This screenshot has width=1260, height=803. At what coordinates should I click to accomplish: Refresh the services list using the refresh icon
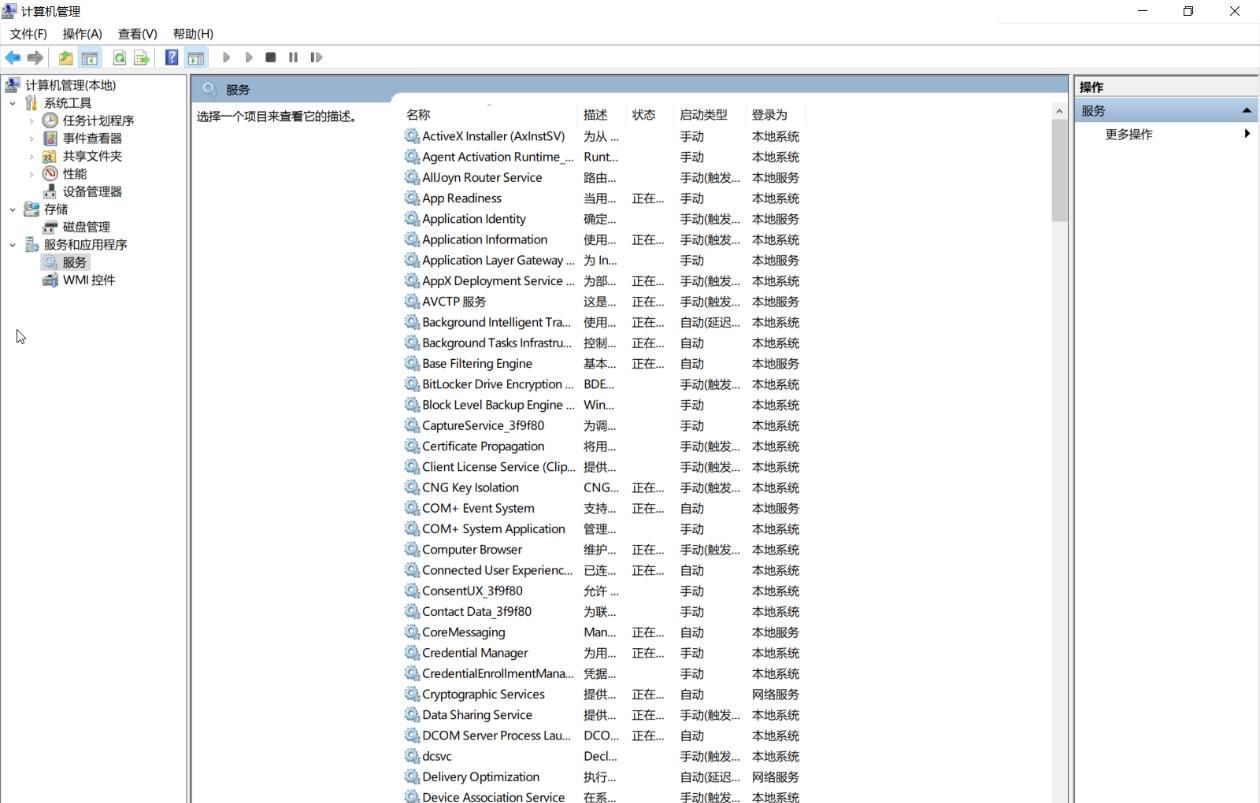point(120,57)
